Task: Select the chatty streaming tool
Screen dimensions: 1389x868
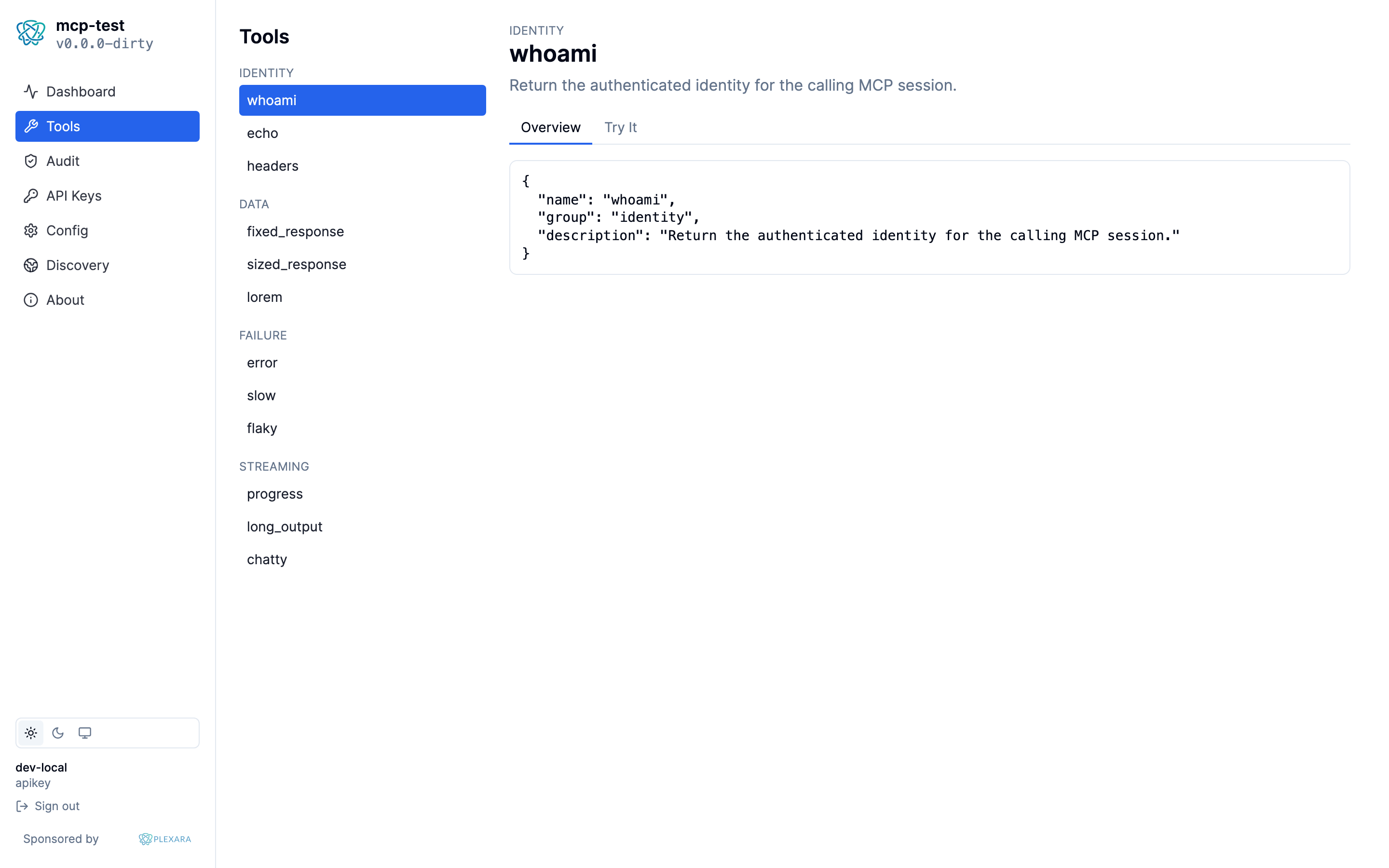Action: pos(267,559)
